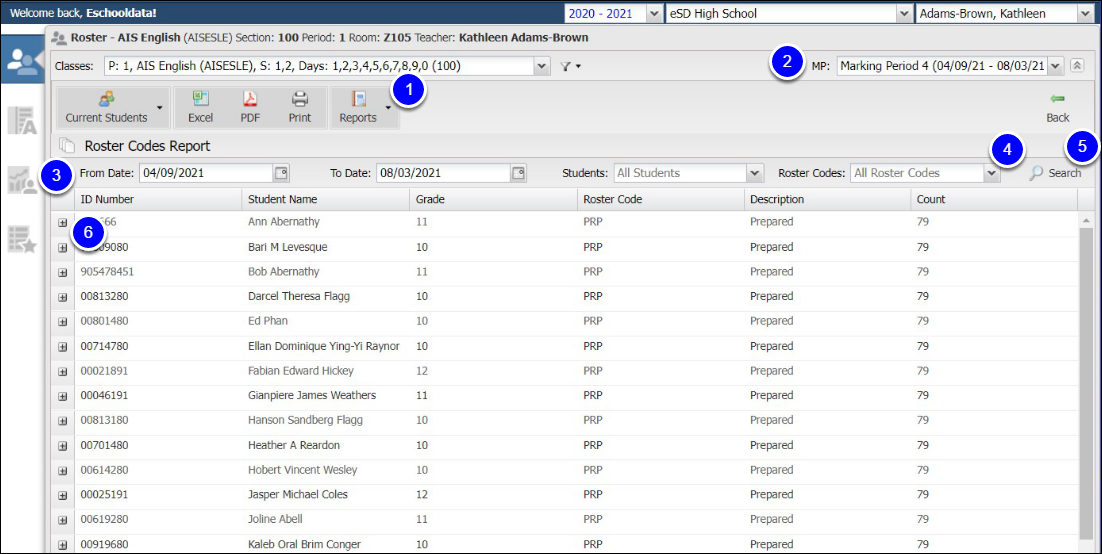Image resolution: width=1102 pixels, height=554 pixels.
Task: Open the Reports menu
Action: [x=364, y=108]
